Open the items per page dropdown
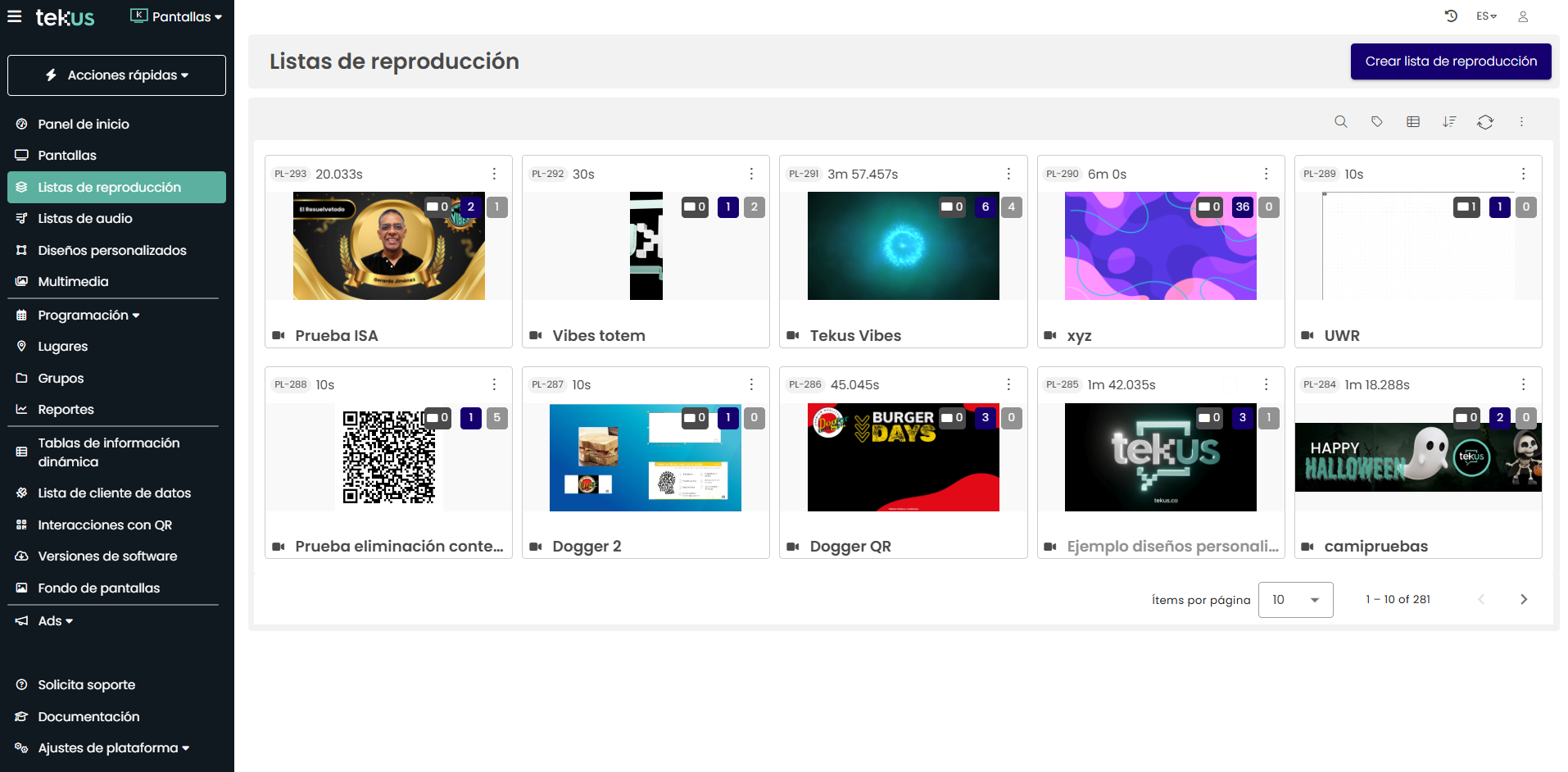 [x=1294, y=600]
